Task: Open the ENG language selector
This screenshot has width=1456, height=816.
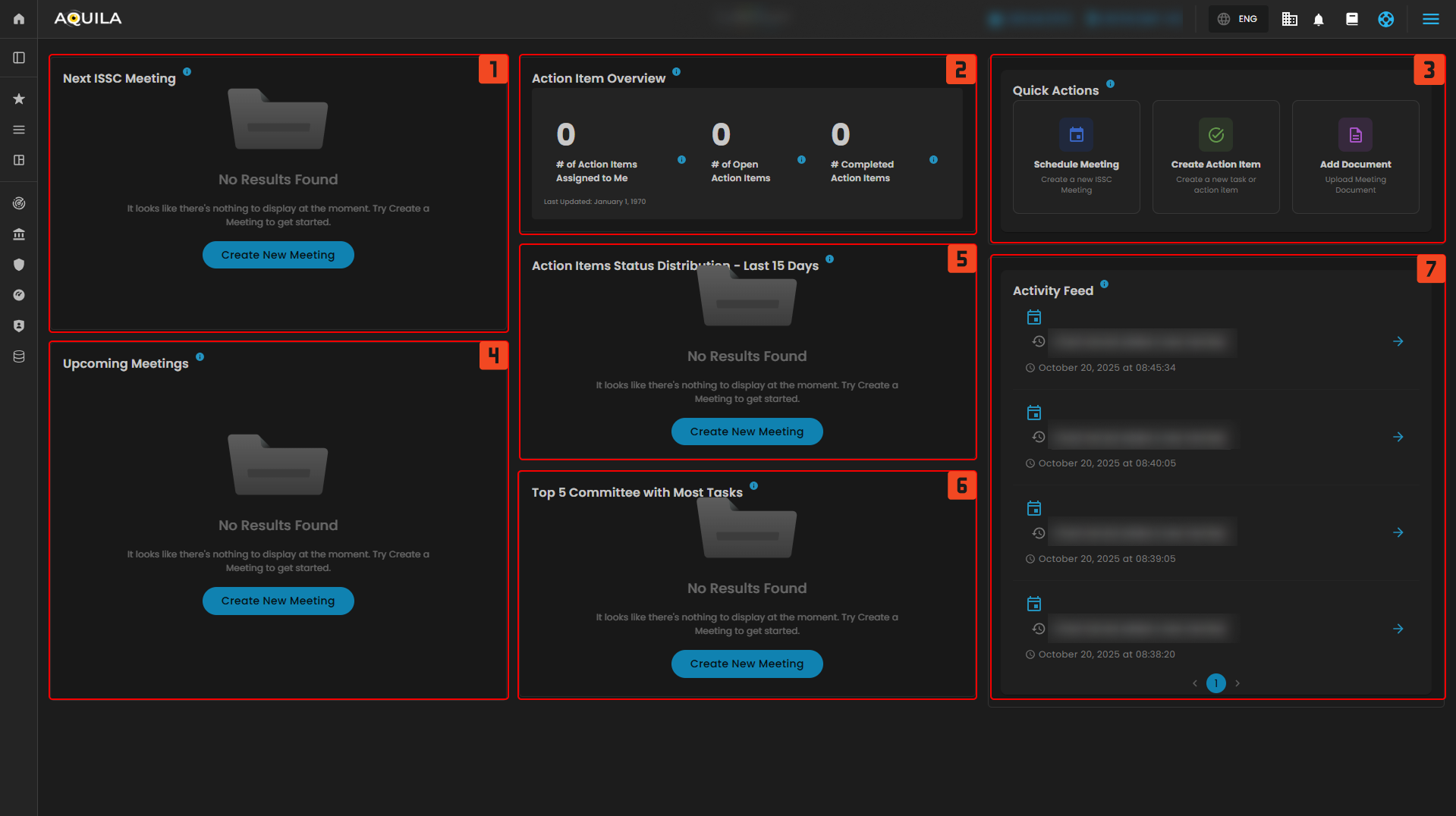Action: 1238,19
